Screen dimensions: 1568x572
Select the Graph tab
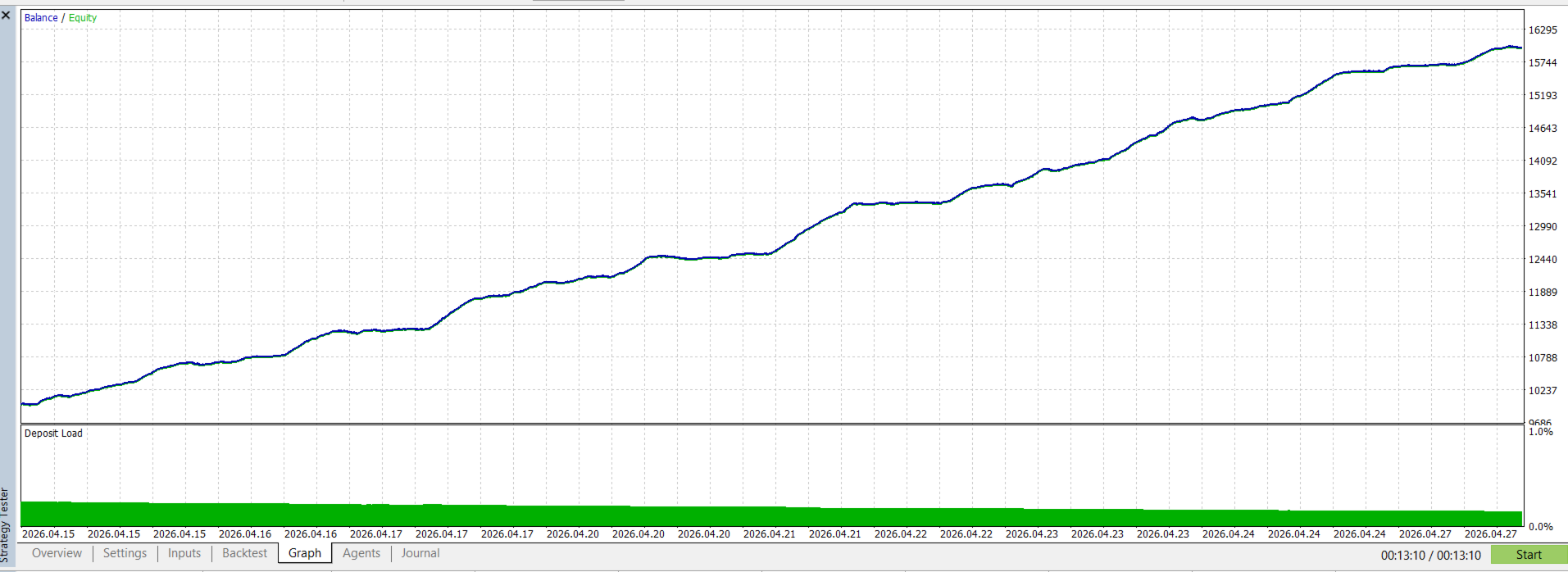click(305, 553)
